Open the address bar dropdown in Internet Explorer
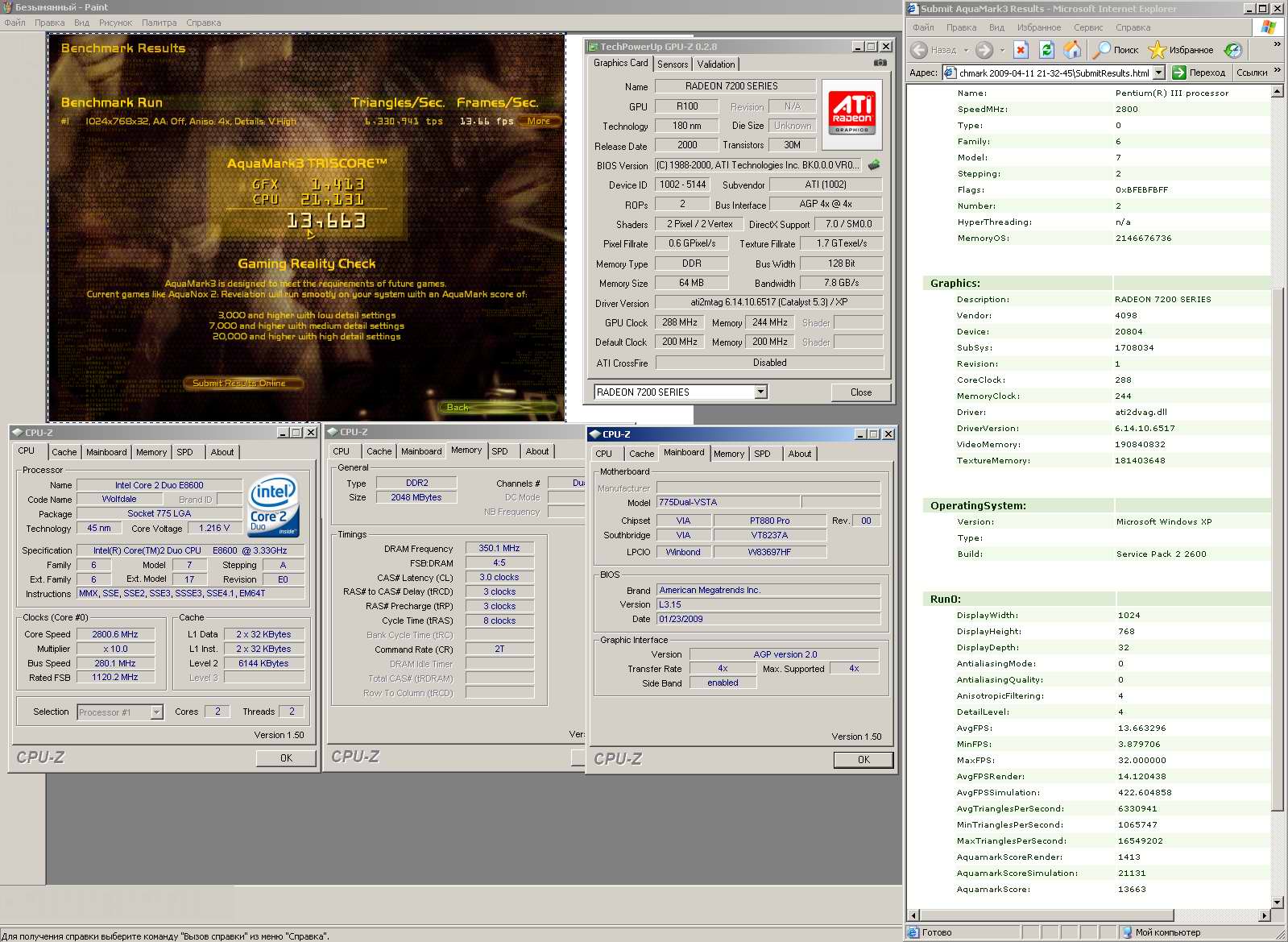 click(1159, 73)
